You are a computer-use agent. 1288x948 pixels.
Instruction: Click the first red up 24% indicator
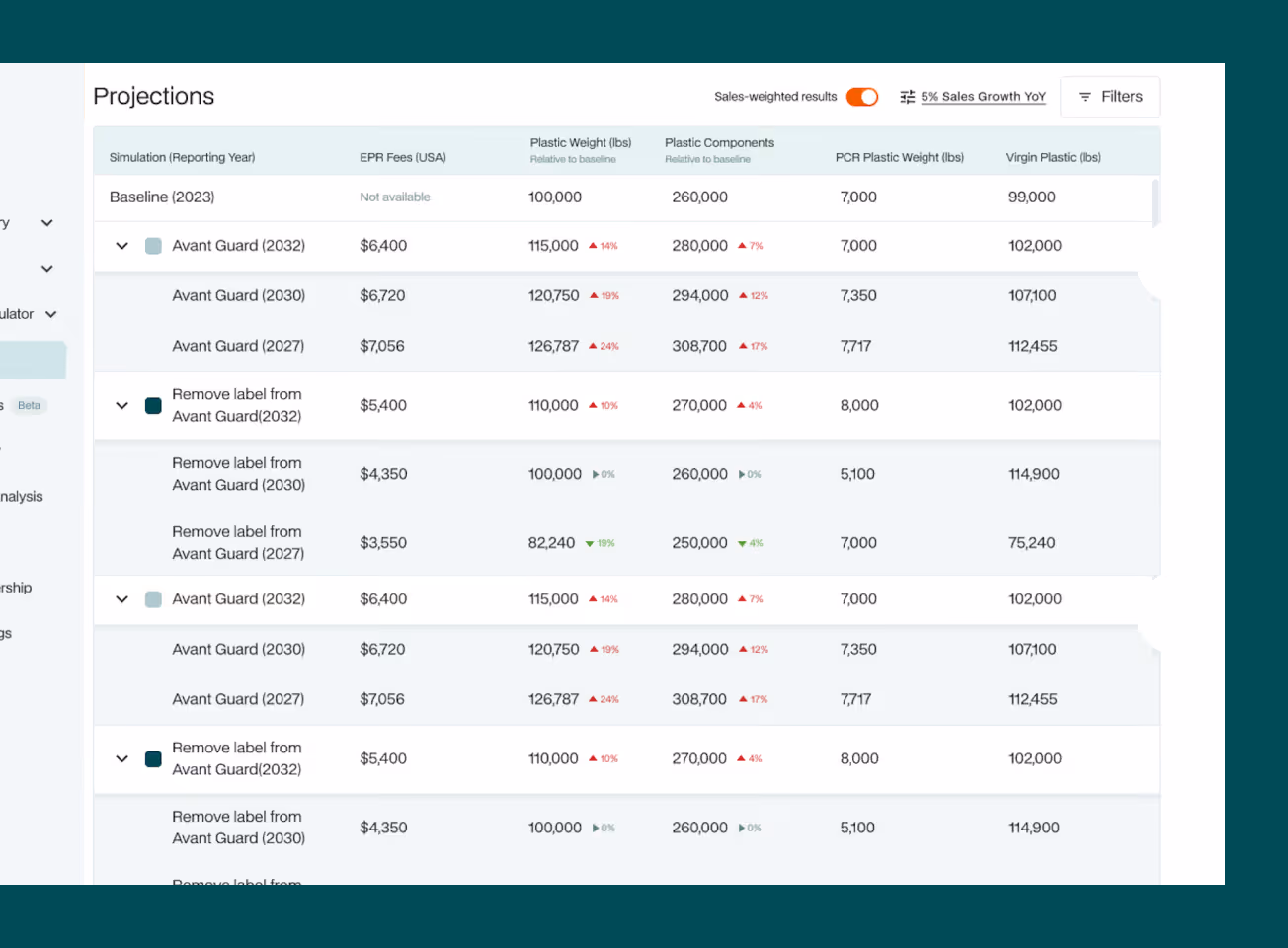(604, 346)
